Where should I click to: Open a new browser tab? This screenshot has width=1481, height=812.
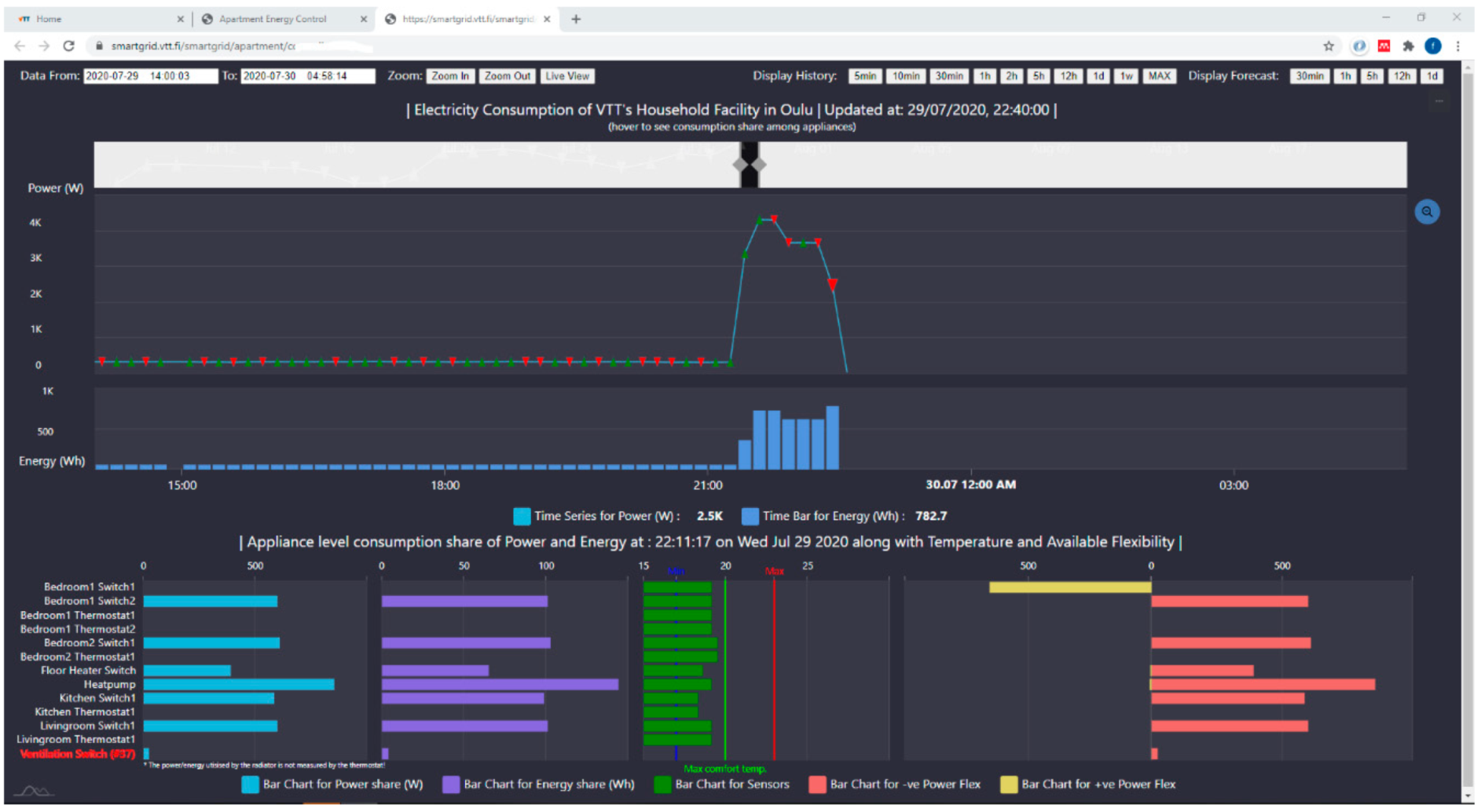576,19
